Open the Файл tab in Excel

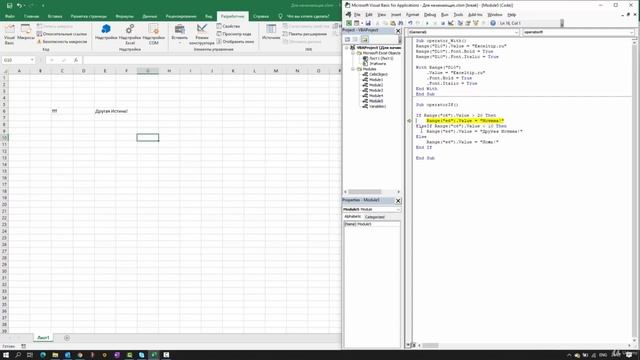pyautogui.click(x=10, y=16)
